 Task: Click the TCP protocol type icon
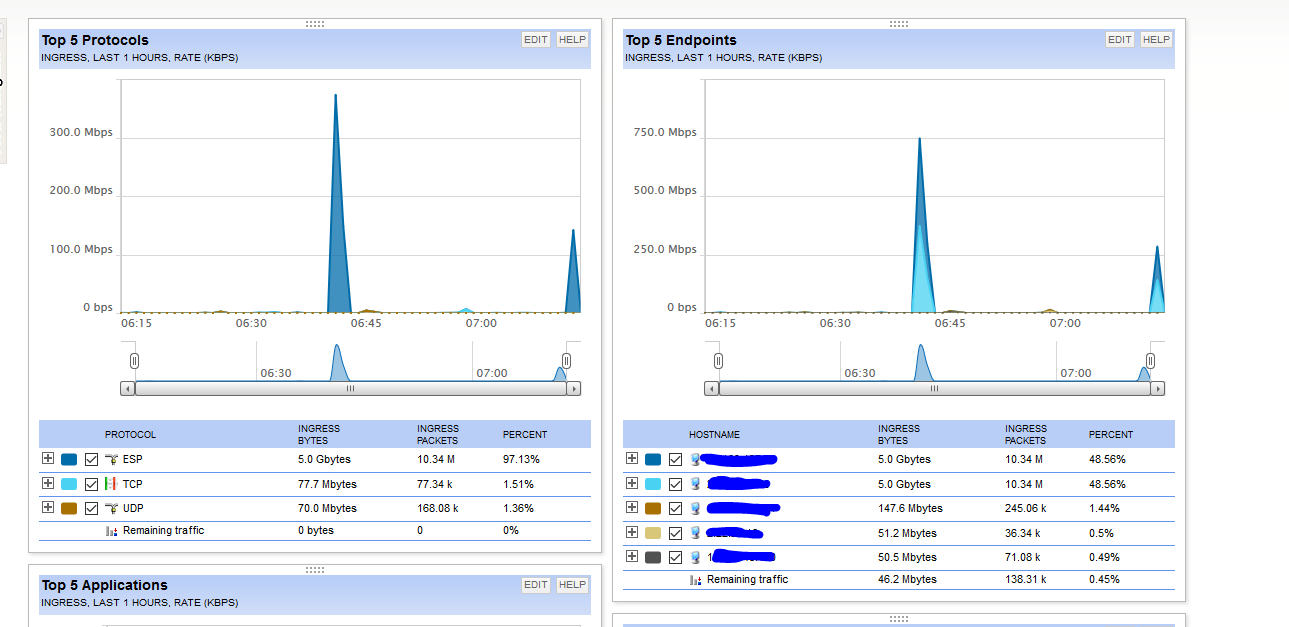[111, 484]
